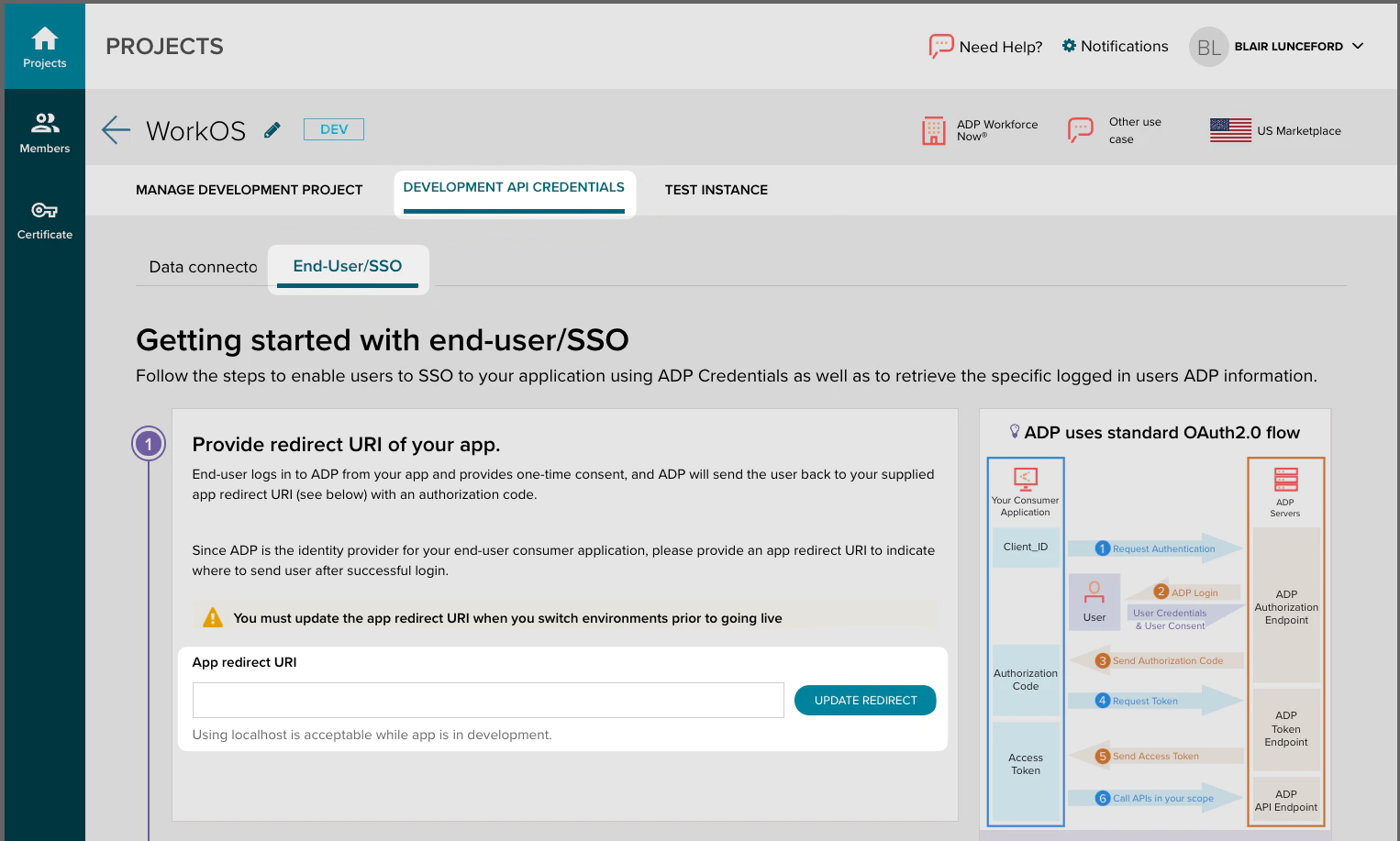Open the Projects section in the sidebar
Viewport: 1400px width, 841px height.
[x=44, y=45]
